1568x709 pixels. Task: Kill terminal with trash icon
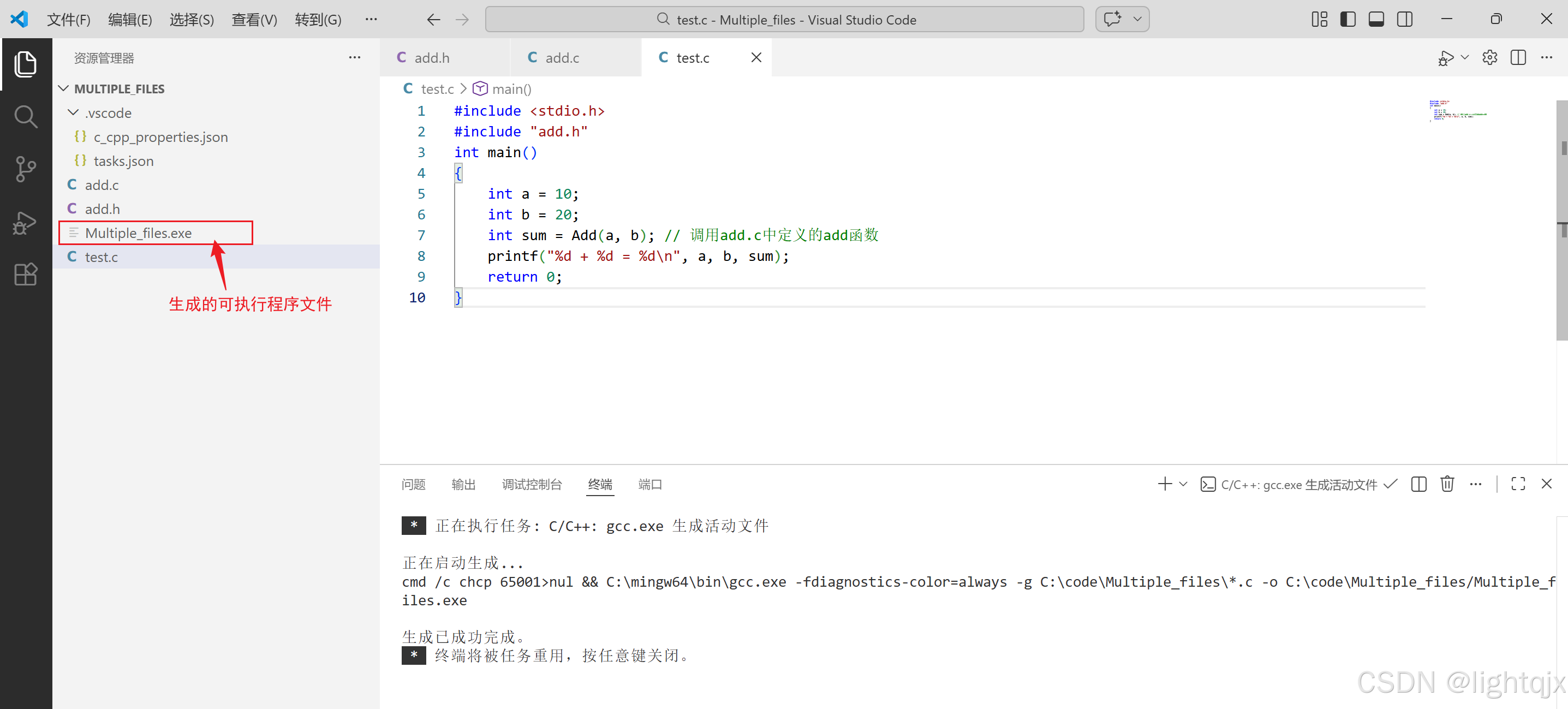[1447, 484]
